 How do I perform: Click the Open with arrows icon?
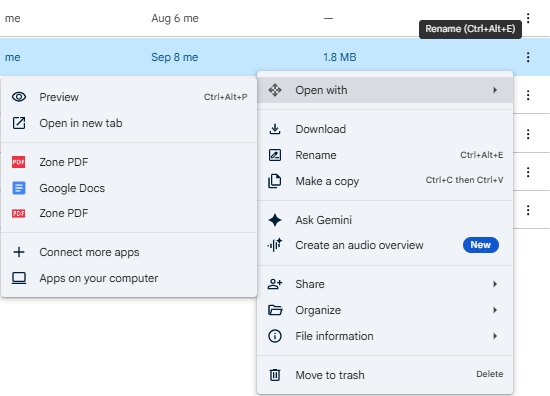tap(275, 90)
